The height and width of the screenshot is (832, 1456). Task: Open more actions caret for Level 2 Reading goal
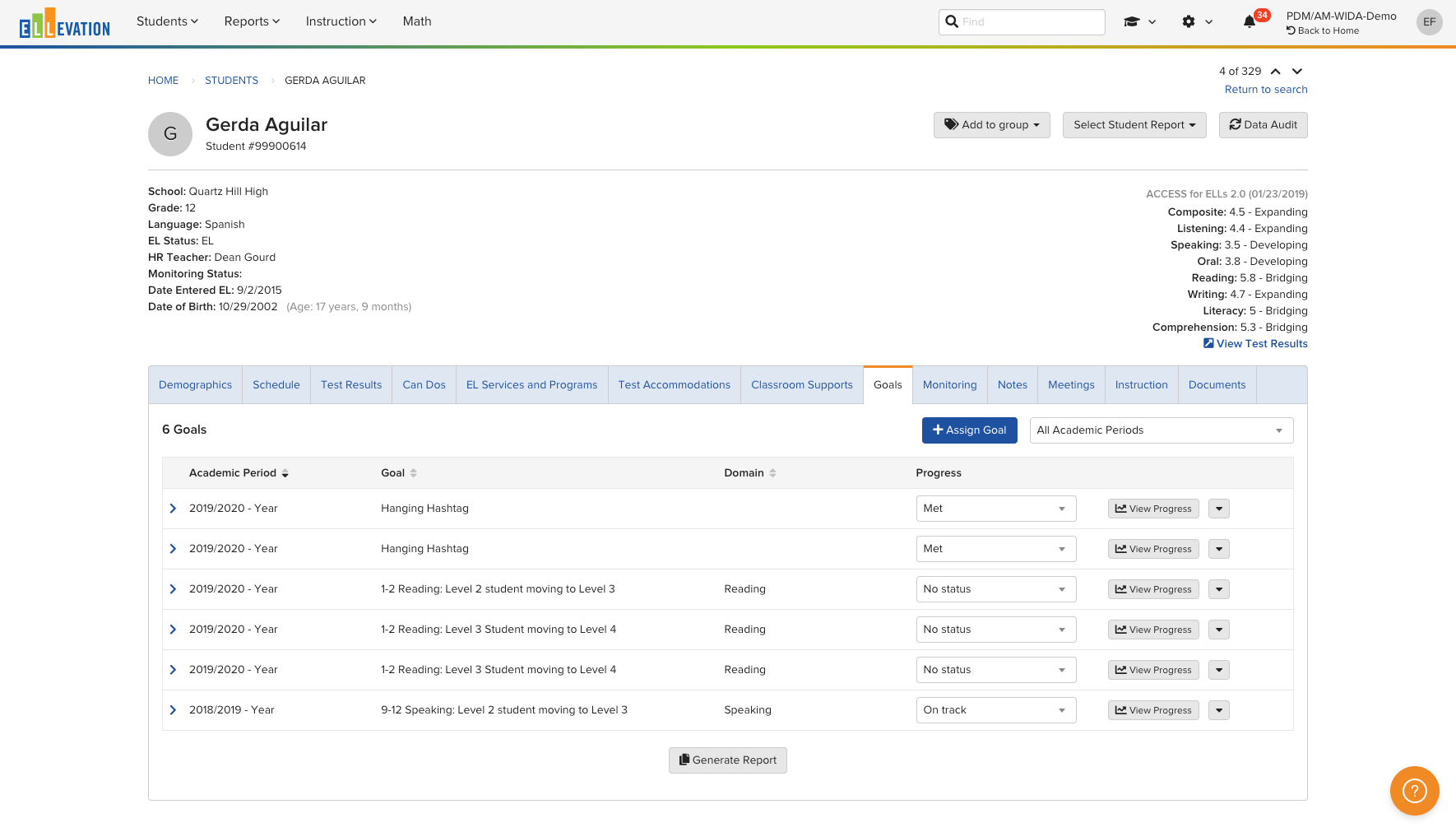[1219, 589]
